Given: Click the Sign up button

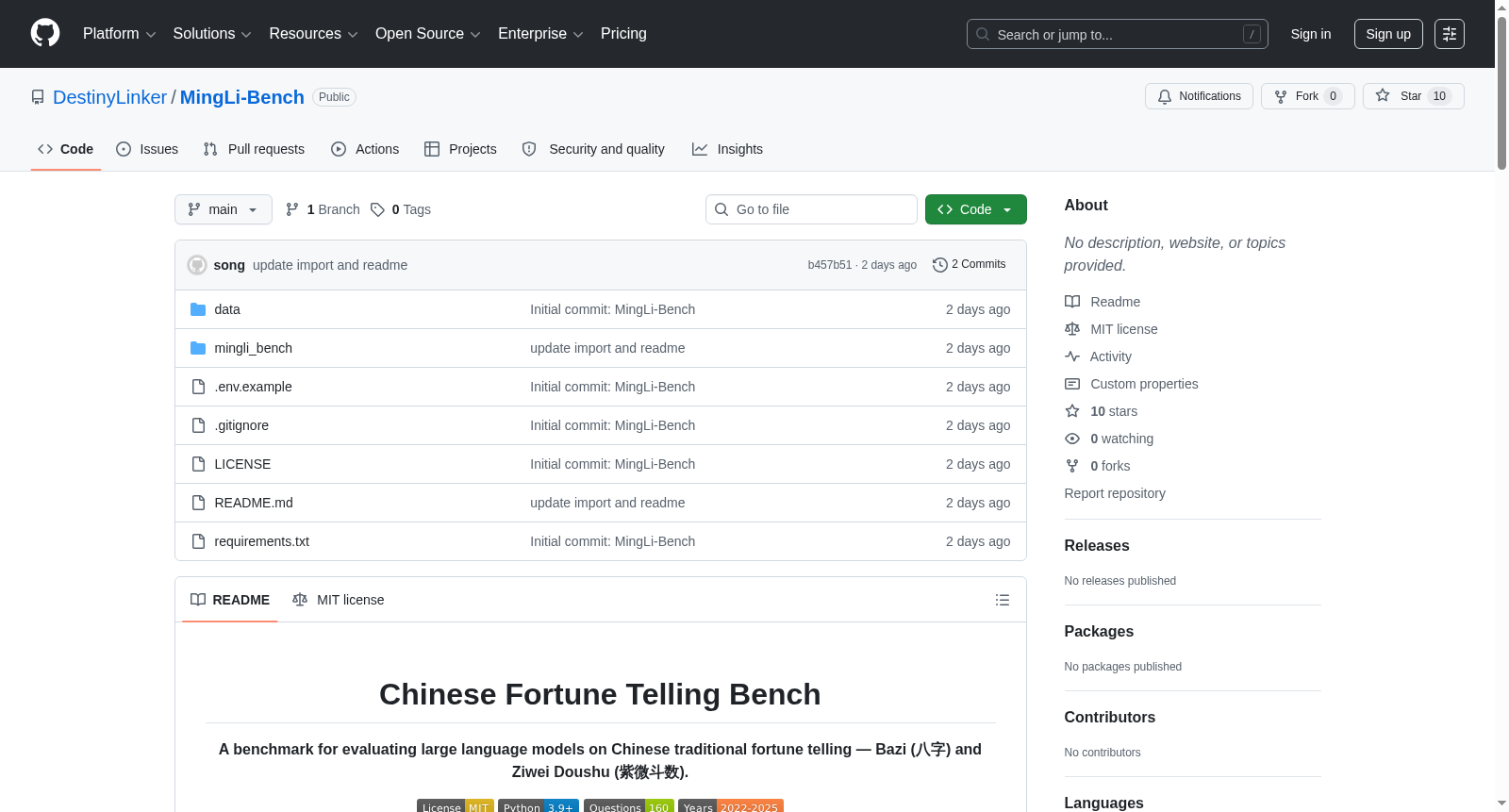Looking at the screenshot, I should coord(1388,34).
